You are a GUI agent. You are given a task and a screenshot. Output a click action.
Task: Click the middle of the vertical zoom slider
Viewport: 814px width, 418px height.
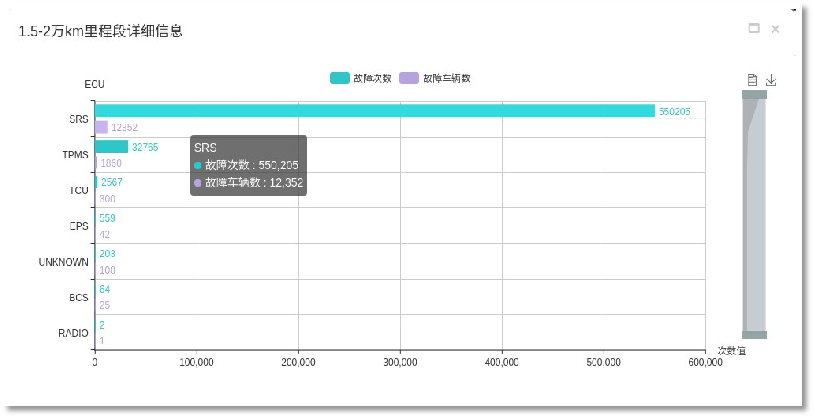(x=754, y=214)
